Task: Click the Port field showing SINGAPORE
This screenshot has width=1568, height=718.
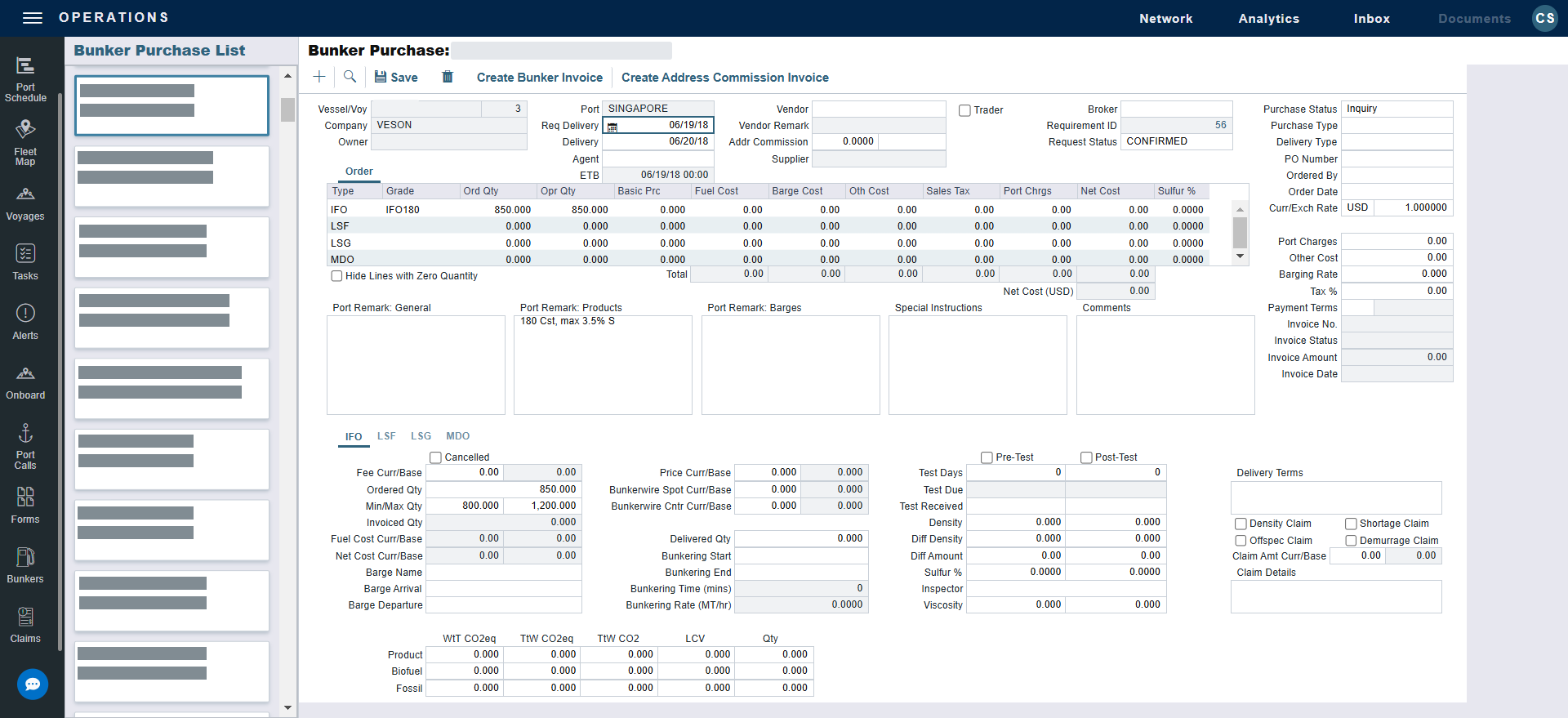Action: click(657, 109)
